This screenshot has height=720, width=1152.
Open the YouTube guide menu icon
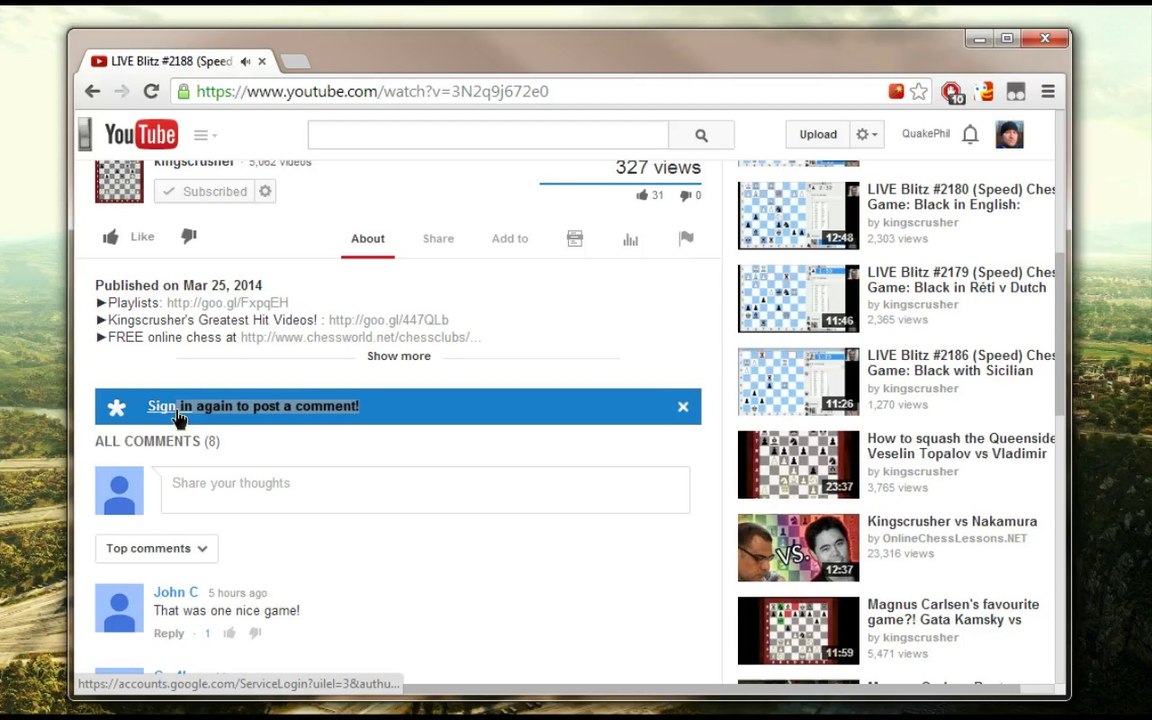(205, 135)
